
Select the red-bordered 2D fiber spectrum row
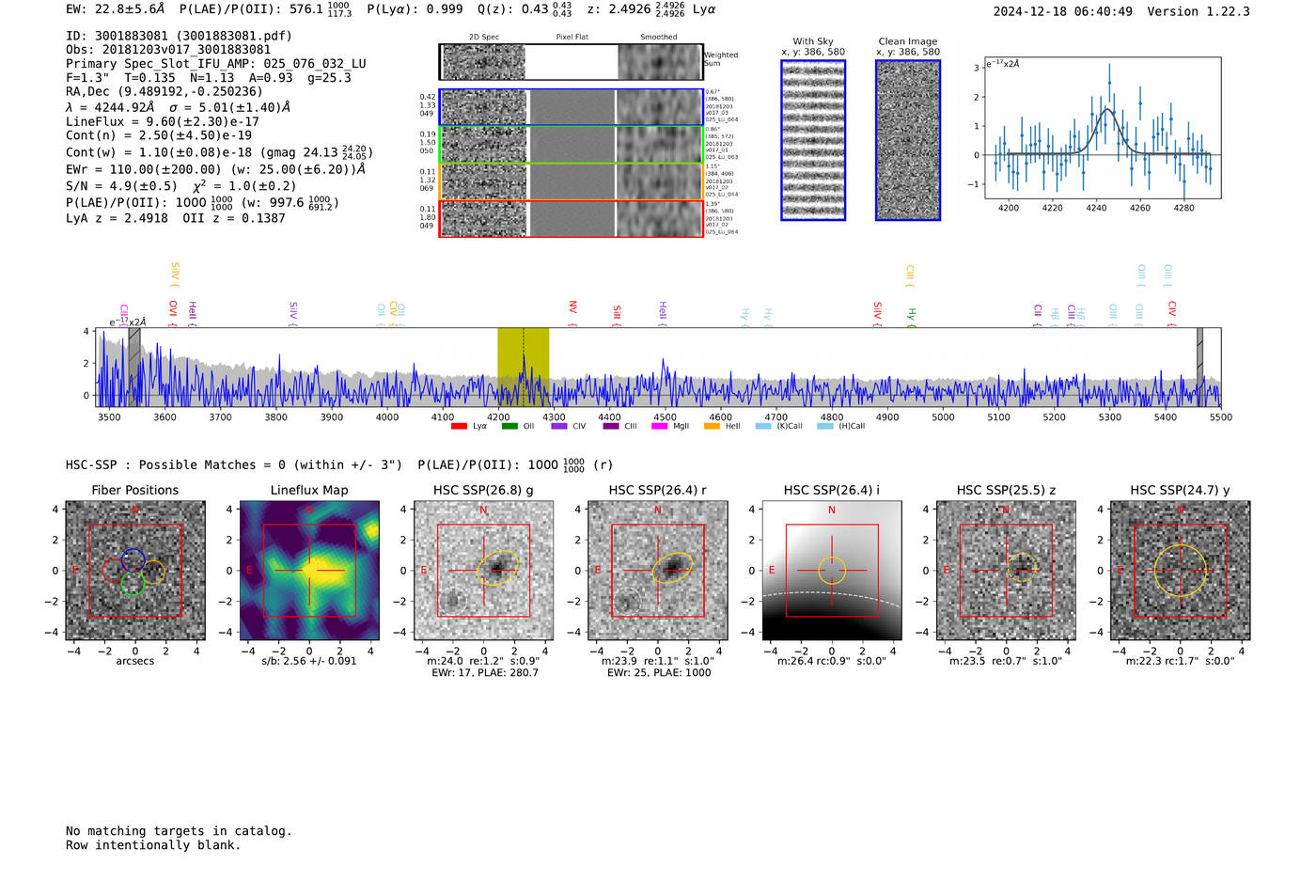[x=572, y=218]
